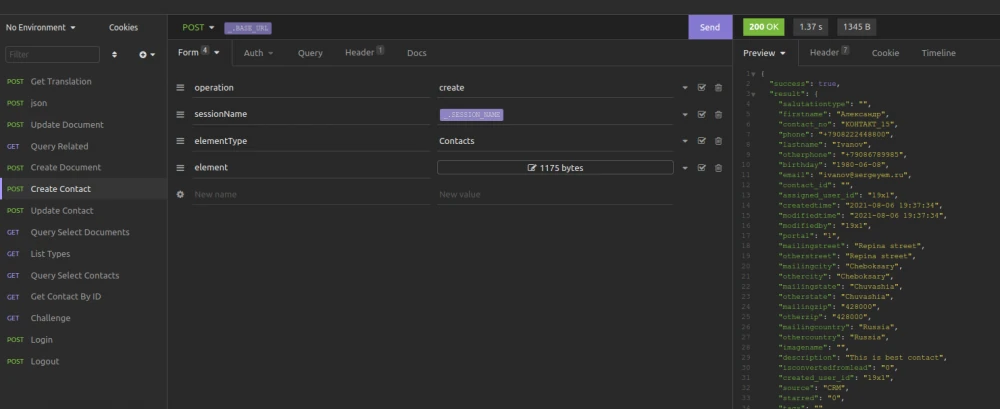Screen dimensions: 1000x409
Task: Click the Send request button
Action: point(710,27)
